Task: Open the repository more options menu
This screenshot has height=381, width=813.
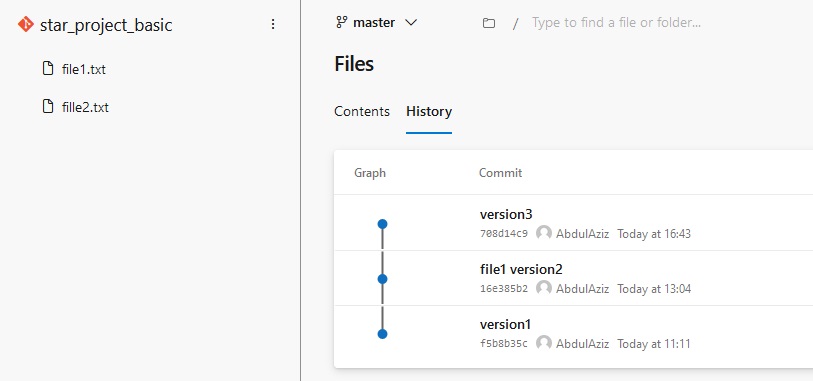Action: [273, 24]
